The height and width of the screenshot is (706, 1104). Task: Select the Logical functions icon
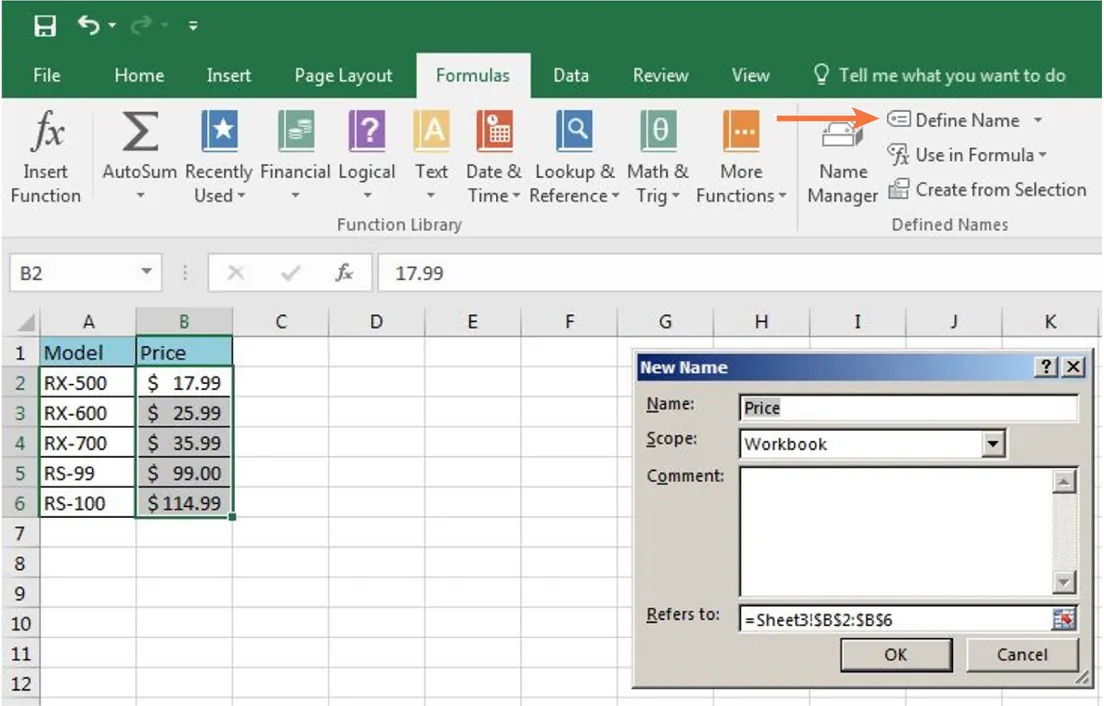click(367, 131)
